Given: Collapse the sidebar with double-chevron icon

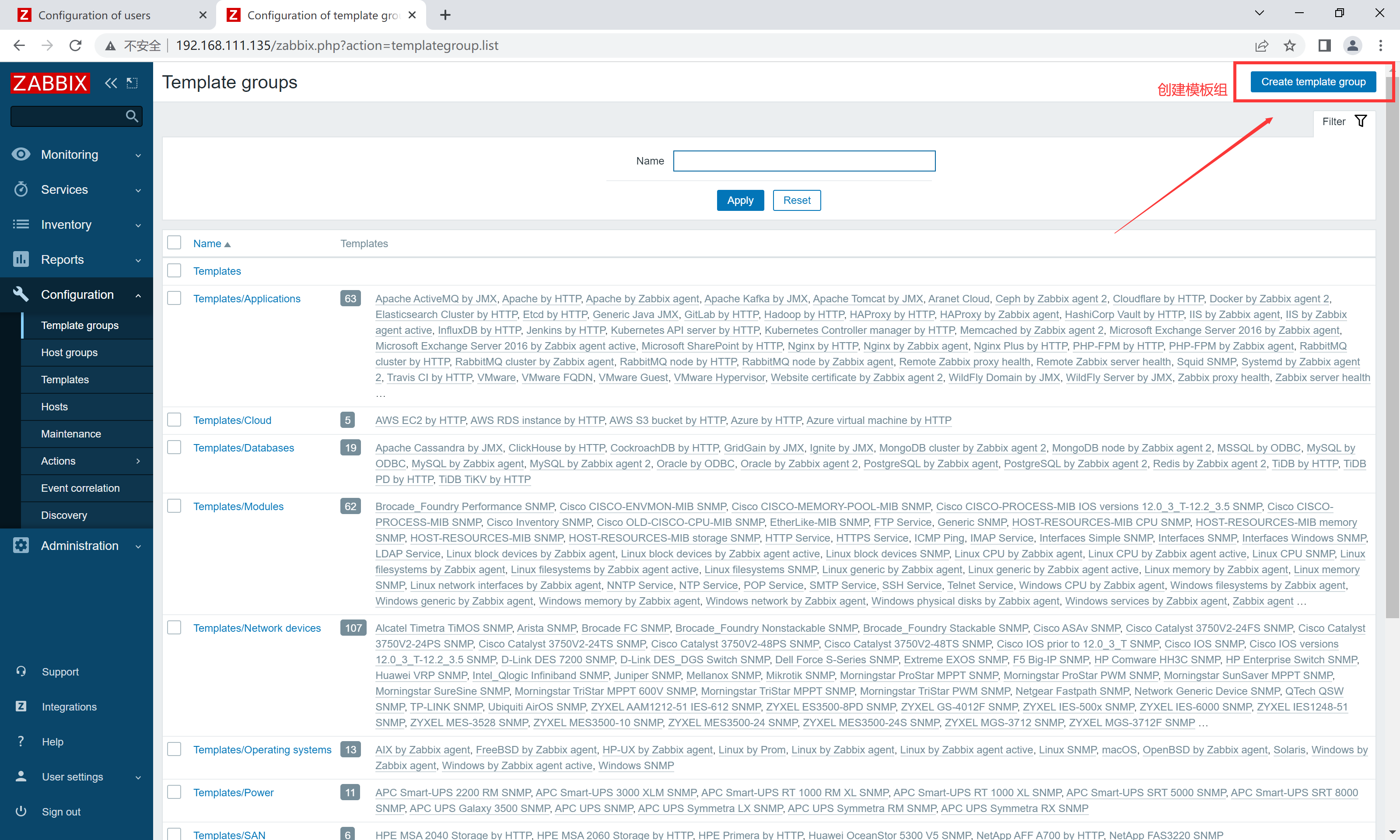Looking at the screenshot, I should pyautogui.click(x=111, y=83).
